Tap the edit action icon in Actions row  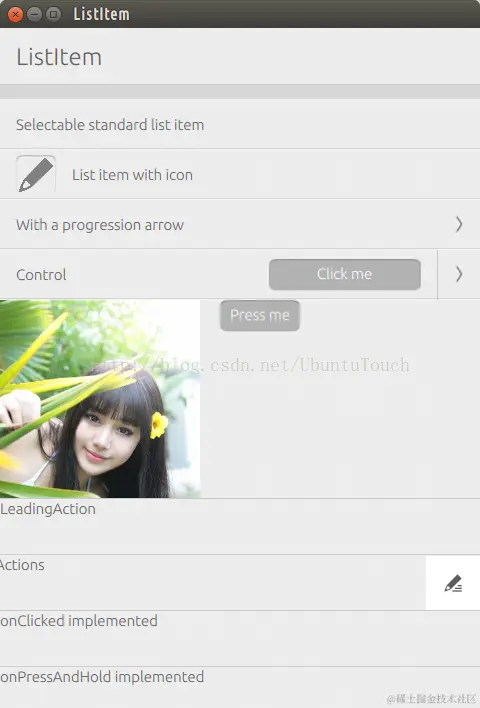(453, 583)
